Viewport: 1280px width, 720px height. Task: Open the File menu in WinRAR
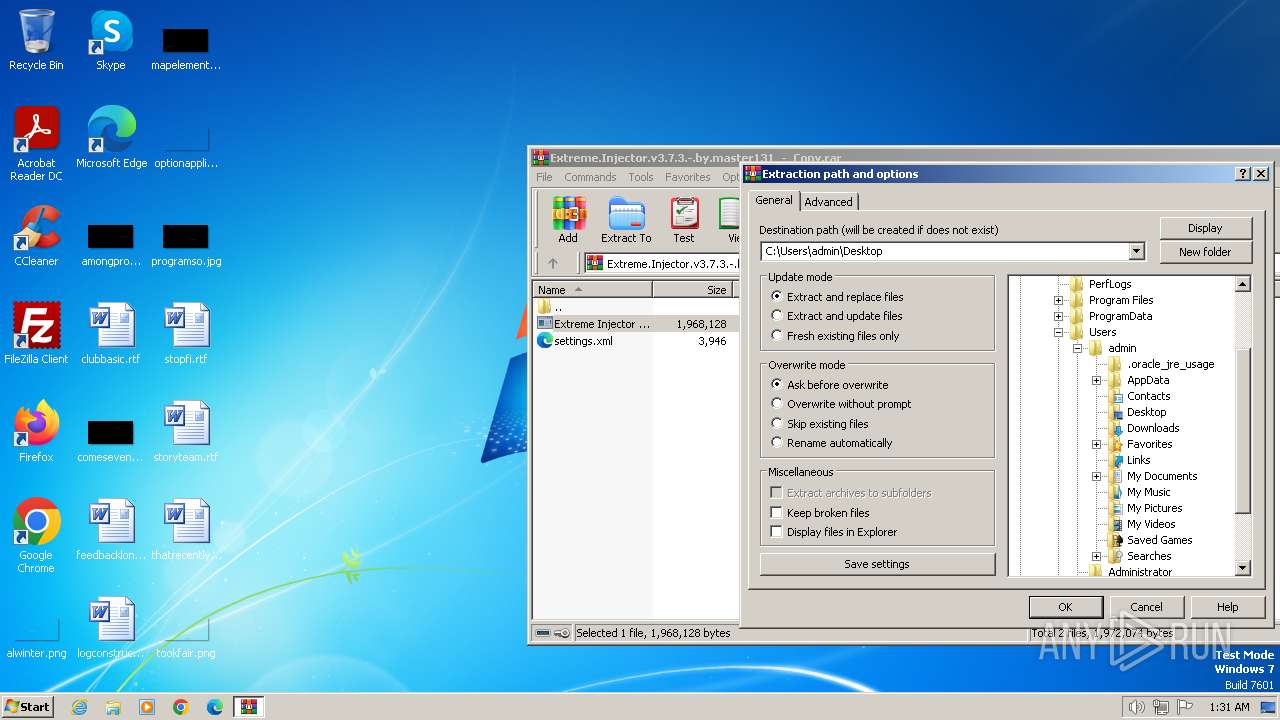tap(544, 177)
